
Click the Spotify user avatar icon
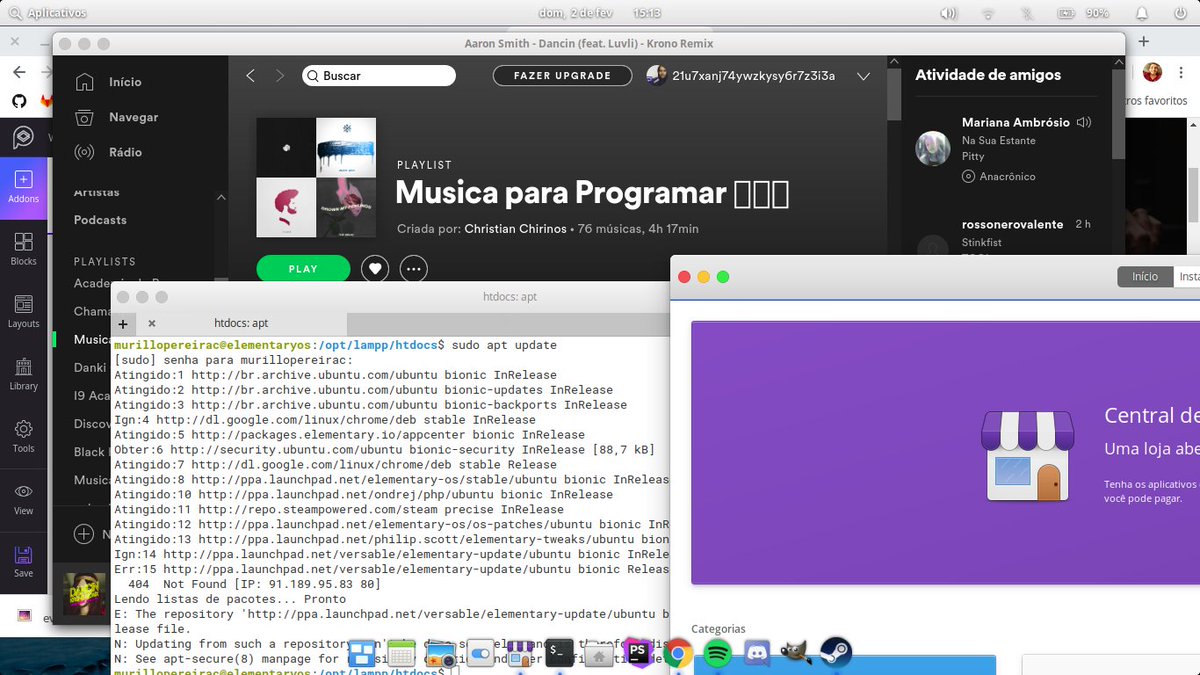point(657,76)
